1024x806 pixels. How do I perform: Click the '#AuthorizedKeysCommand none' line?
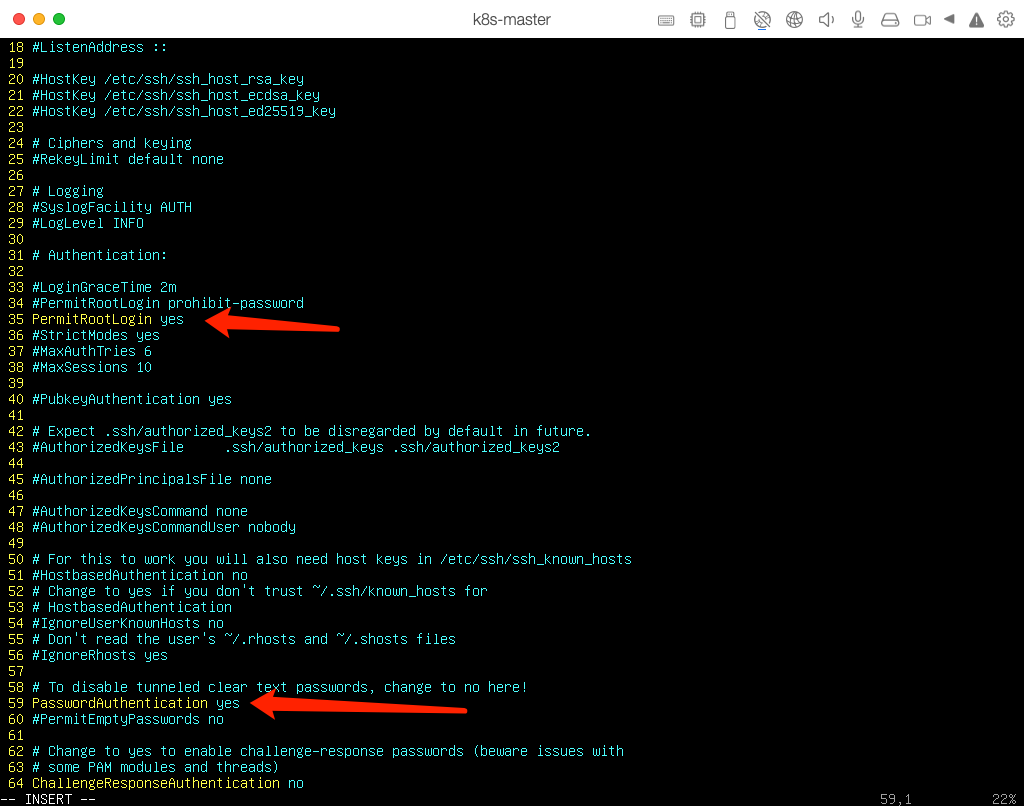[140, 511]
